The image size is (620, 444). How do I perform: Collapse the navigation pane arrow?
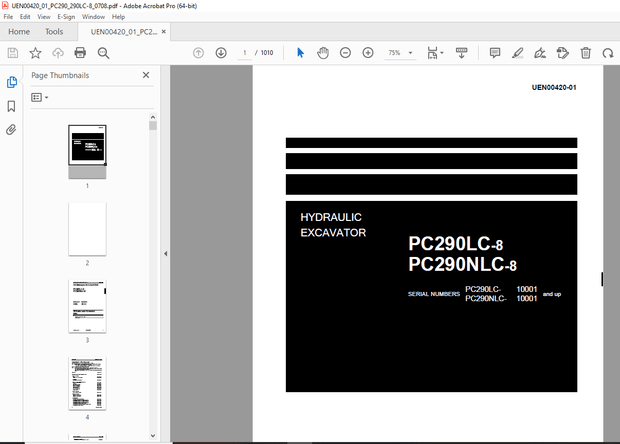[x=166, y=253]
